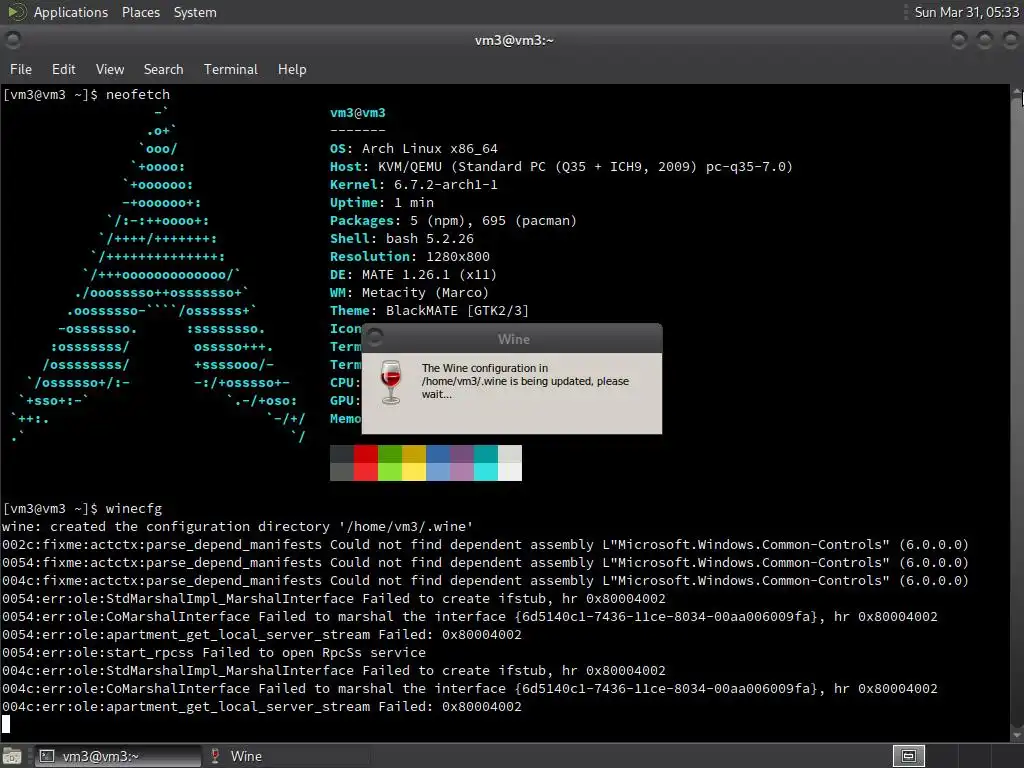Image resolution: width=1024 pixels, height=768 pixels.
Task: Click the 'winecfg' command line
Action: [82, 508]
